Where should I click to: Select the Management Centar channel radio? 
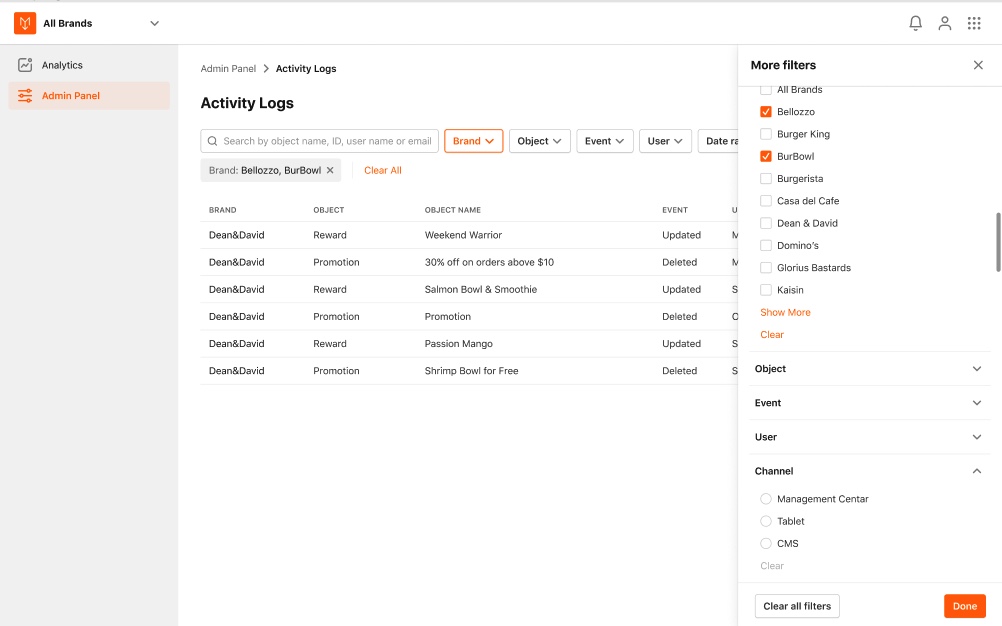[766, 499]
